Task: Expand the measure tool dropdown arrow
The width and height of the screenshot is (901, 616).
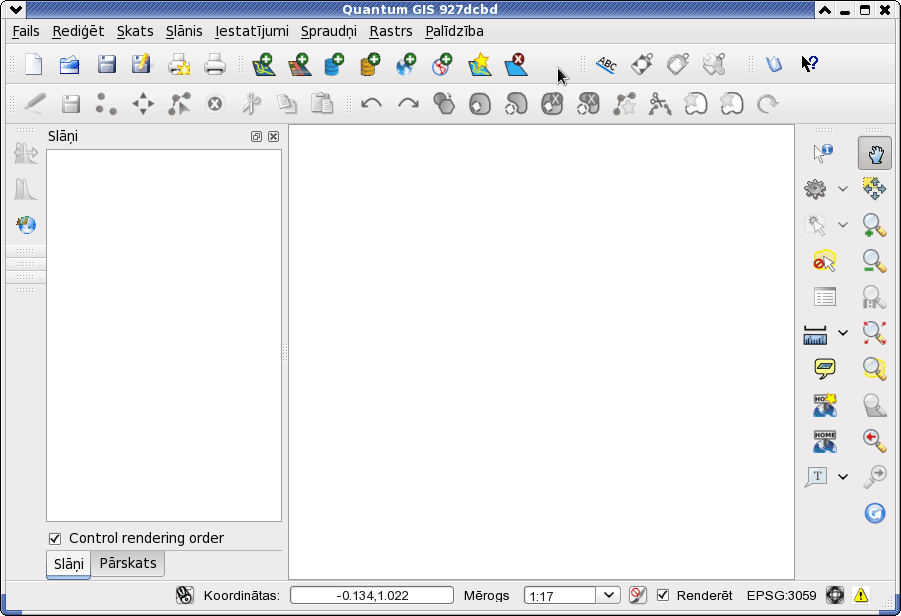Action: pos(842,333)
